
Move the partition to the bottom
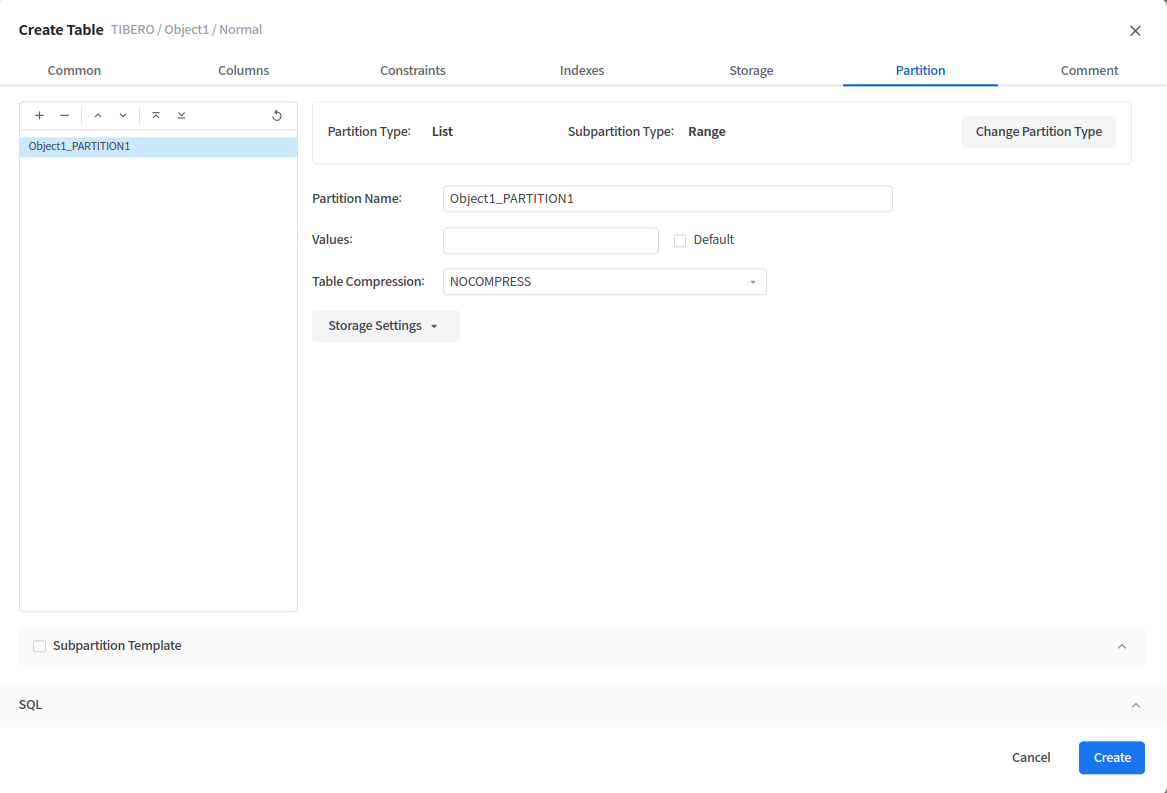[x=181, y=116]
